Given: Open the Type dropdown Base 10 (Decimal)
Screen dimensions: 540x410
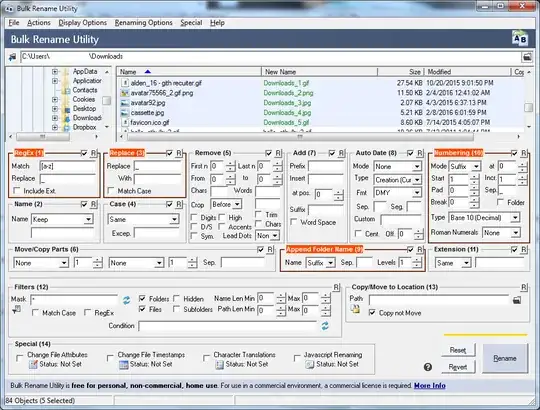Looking at the screenshot, I should pyautogui.click(x=484, y=218).
